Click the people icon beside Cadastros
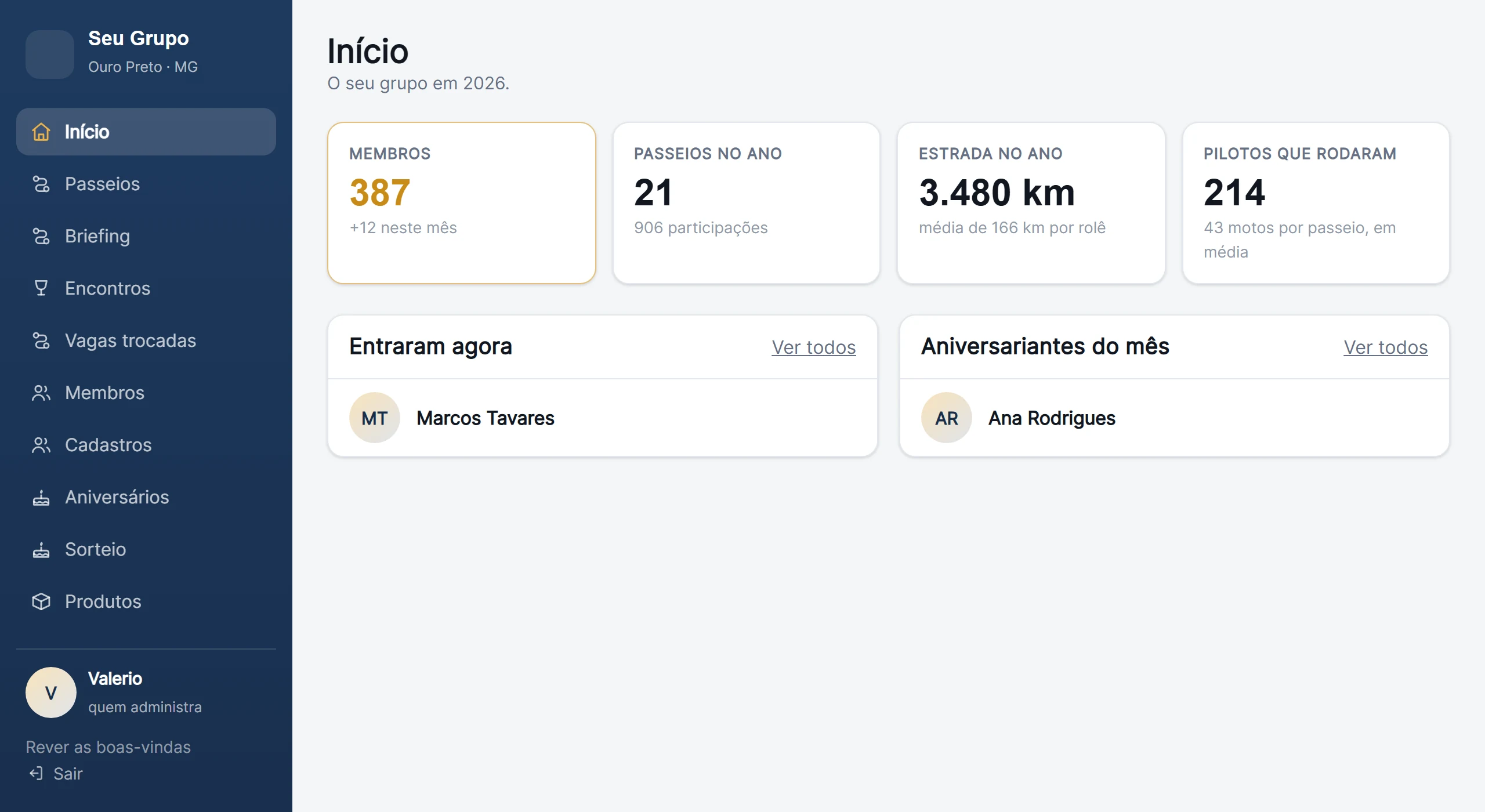The width and height of the screenshot is (1485, 812). coord(41,445)
